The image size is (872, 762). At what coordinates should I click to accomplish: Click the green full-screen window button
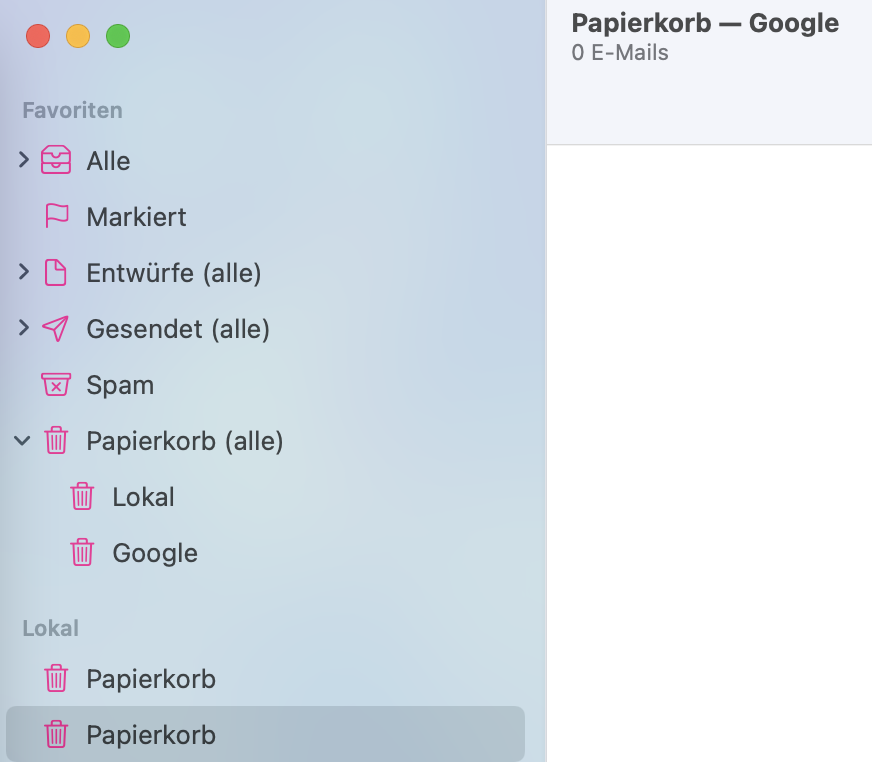118,37
